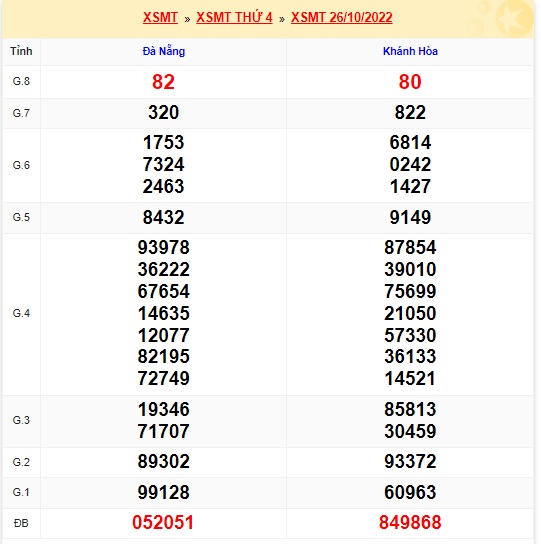Click G.6 number 2463
Viewport: 541px width, 544px height.
click(x=163, y=186)
